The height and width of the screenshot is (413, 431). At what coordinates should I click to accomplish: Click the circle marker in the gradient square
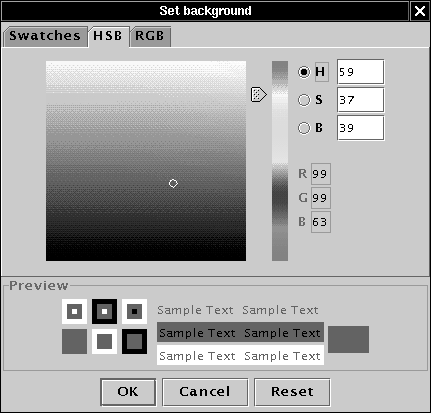pyautogui.click(x=173, y=183)
